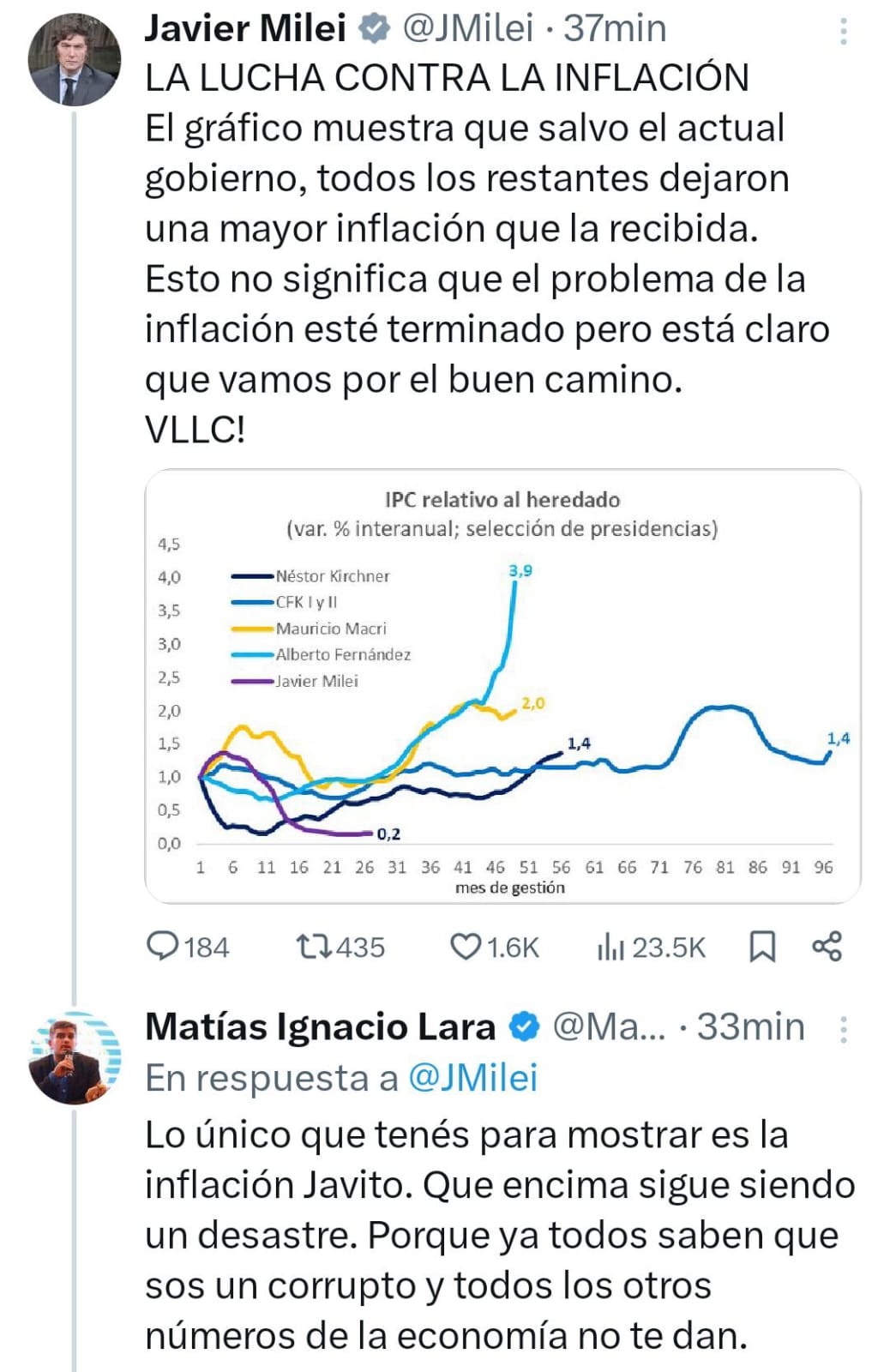Open more options menu on Lara's reply
Image resolution: width=890 pixels, height=1372 pixels.
pyautogui.click(x=844, y=1028)
